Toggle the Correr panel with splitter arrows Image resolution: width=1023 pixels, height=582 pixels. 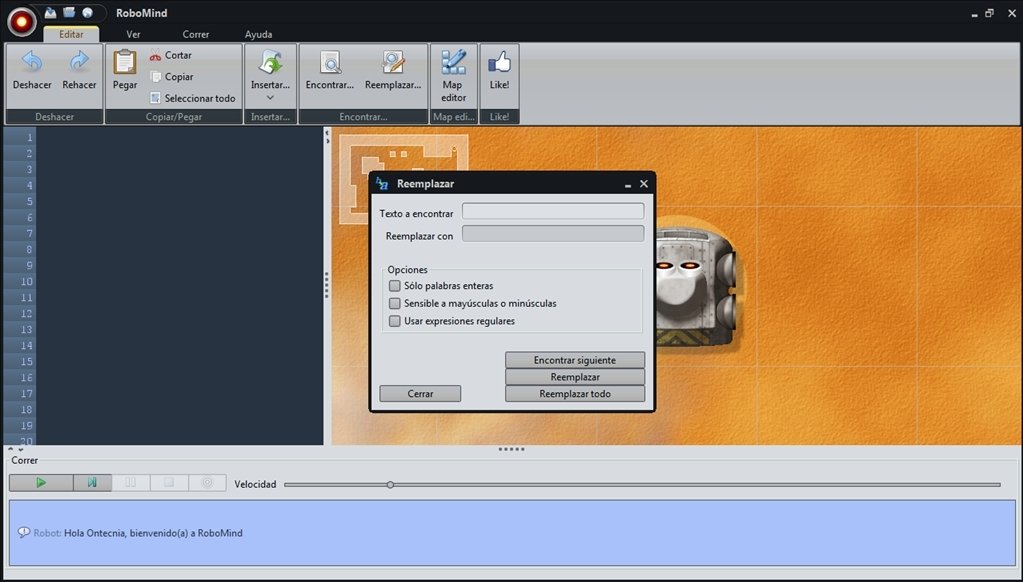(x=17, y=449)
